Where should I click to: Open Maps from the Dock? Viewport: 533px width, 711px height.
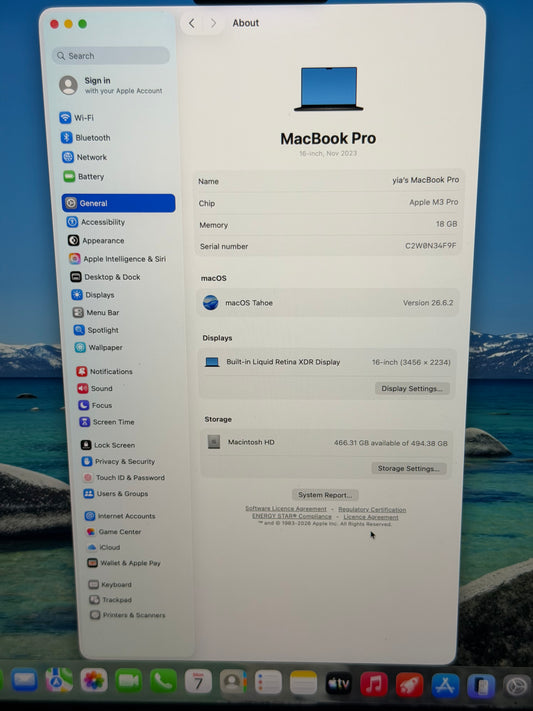(59, 680)
